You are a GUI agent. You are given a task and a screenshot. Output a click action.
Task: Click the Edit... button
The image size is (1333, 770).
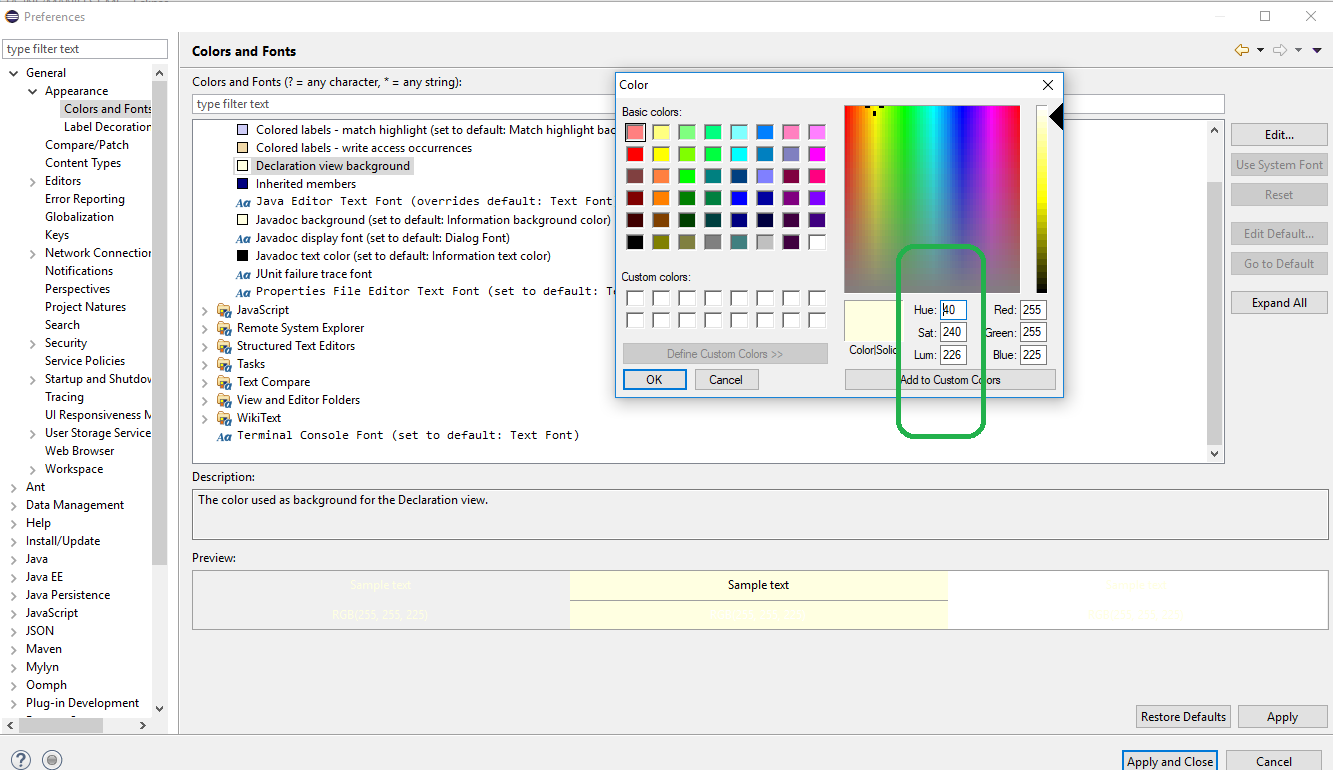(x=1279, y=134)
